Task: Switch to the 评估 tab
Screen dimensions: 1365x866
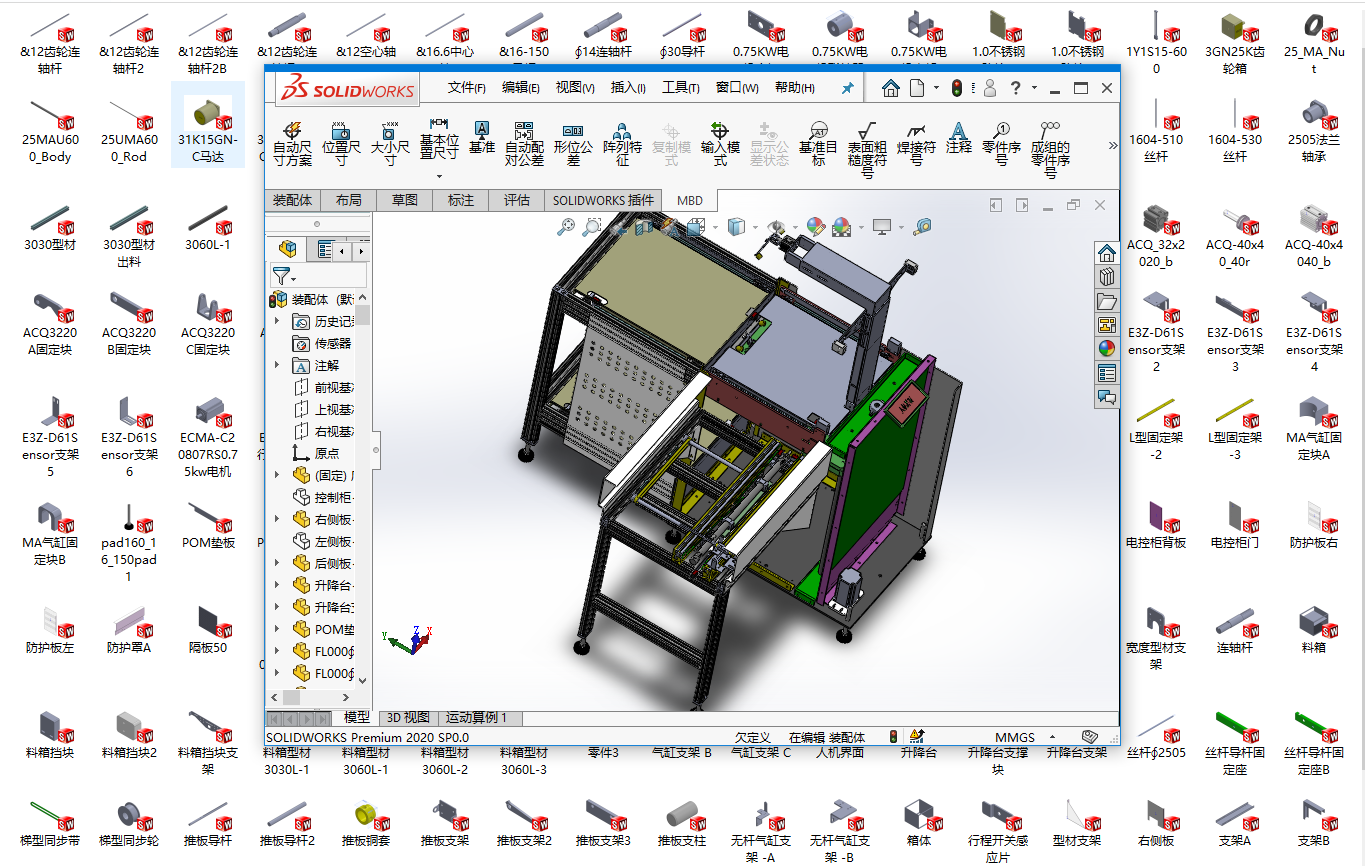Action: (517, 200)
